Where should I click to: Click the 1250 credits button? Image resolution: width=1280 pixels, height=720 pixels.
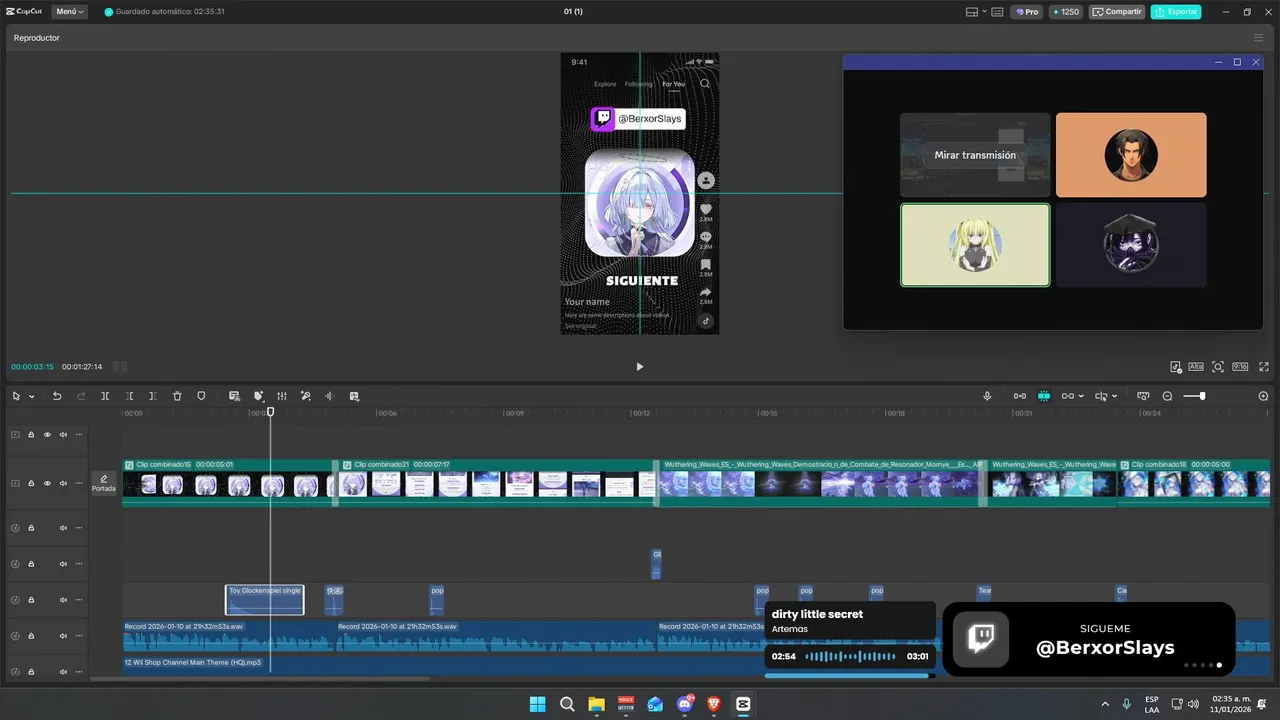(1066, 12)
